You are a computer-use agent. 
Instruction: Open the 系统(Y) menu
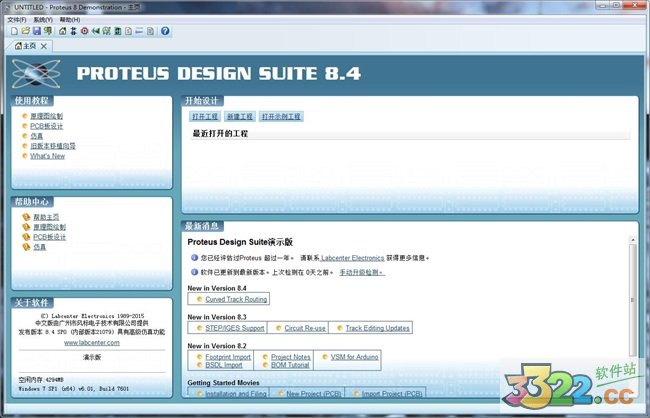pyautogui.click(x=43, y=19)
